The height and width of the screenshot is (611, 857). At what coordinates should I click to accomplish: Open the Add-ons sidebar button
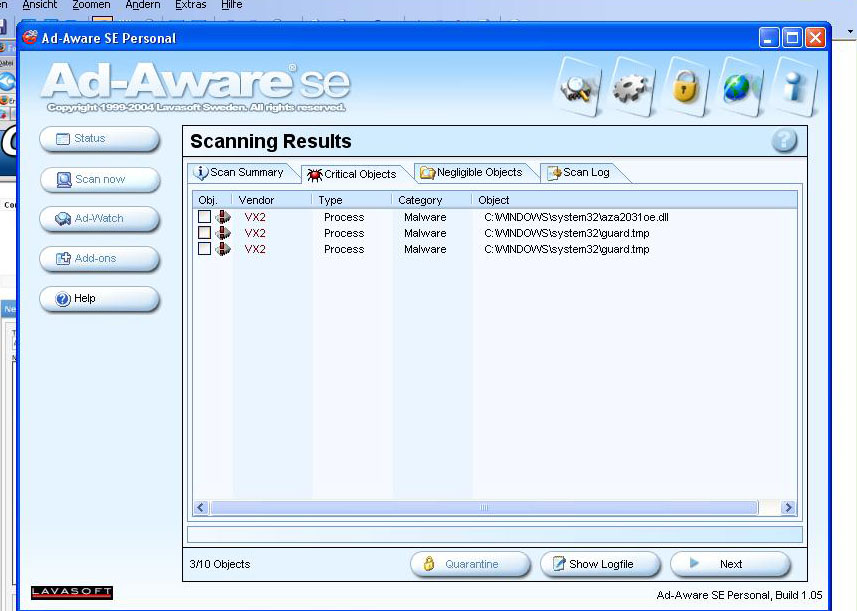pos(99,258)
